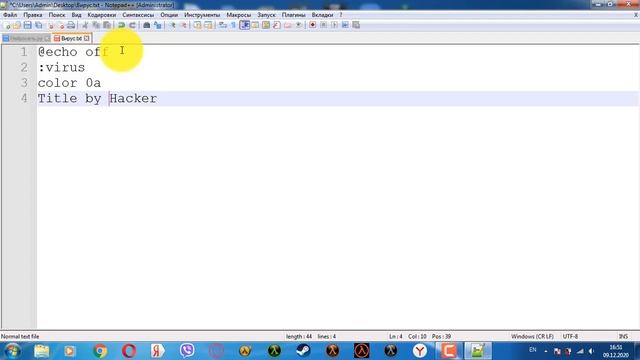
Task: Open Viber from the taskbar
Action: click(x=187, y=351)
